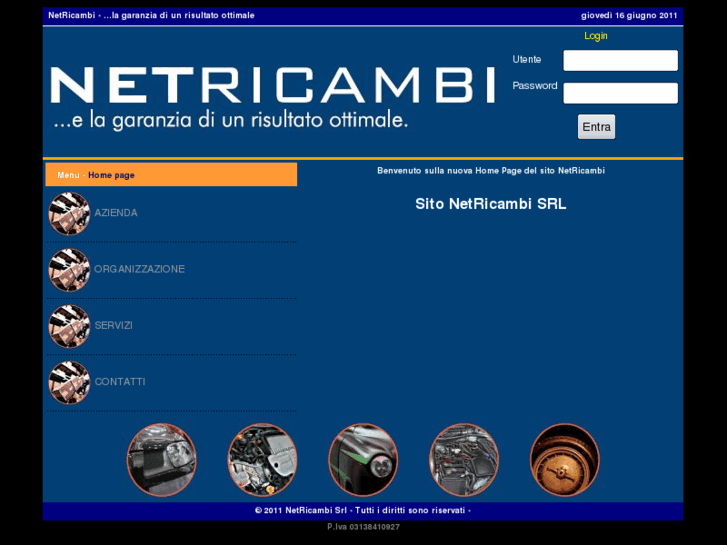The width and height of the screenshot is (727, 545).
Task: Open the green-striped car headlight thumbnail
Action: point(363,459)
